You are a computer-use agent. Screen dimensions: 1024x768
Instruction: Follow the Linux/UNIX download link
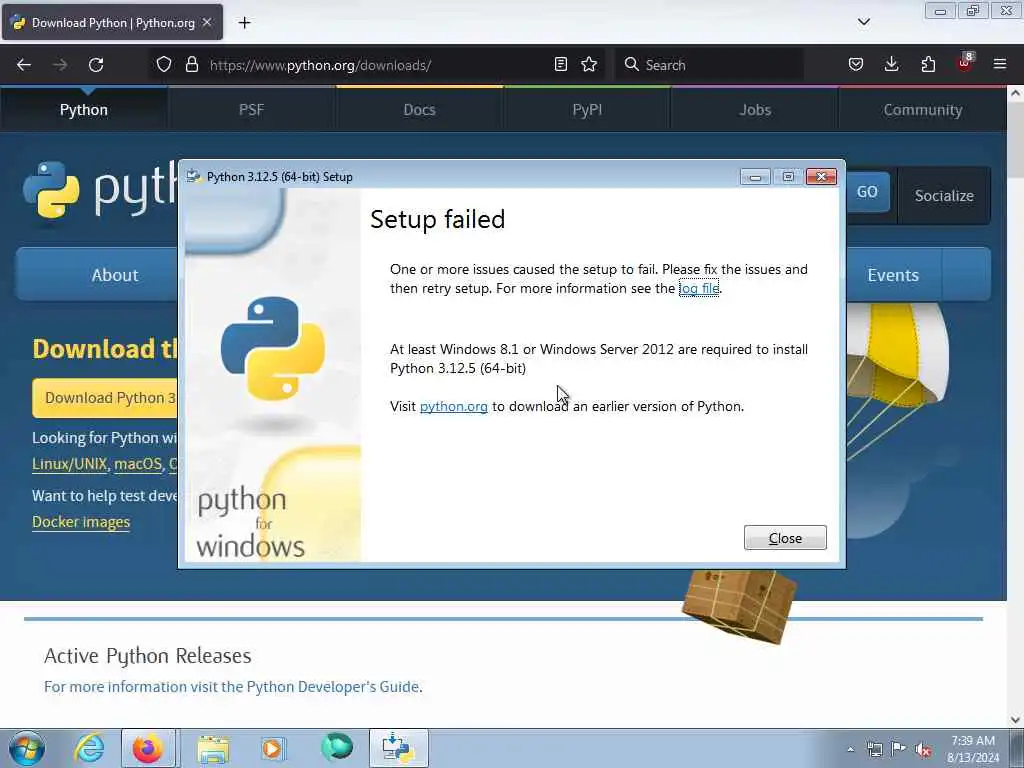pyautogui.click(x=69, y=464)
